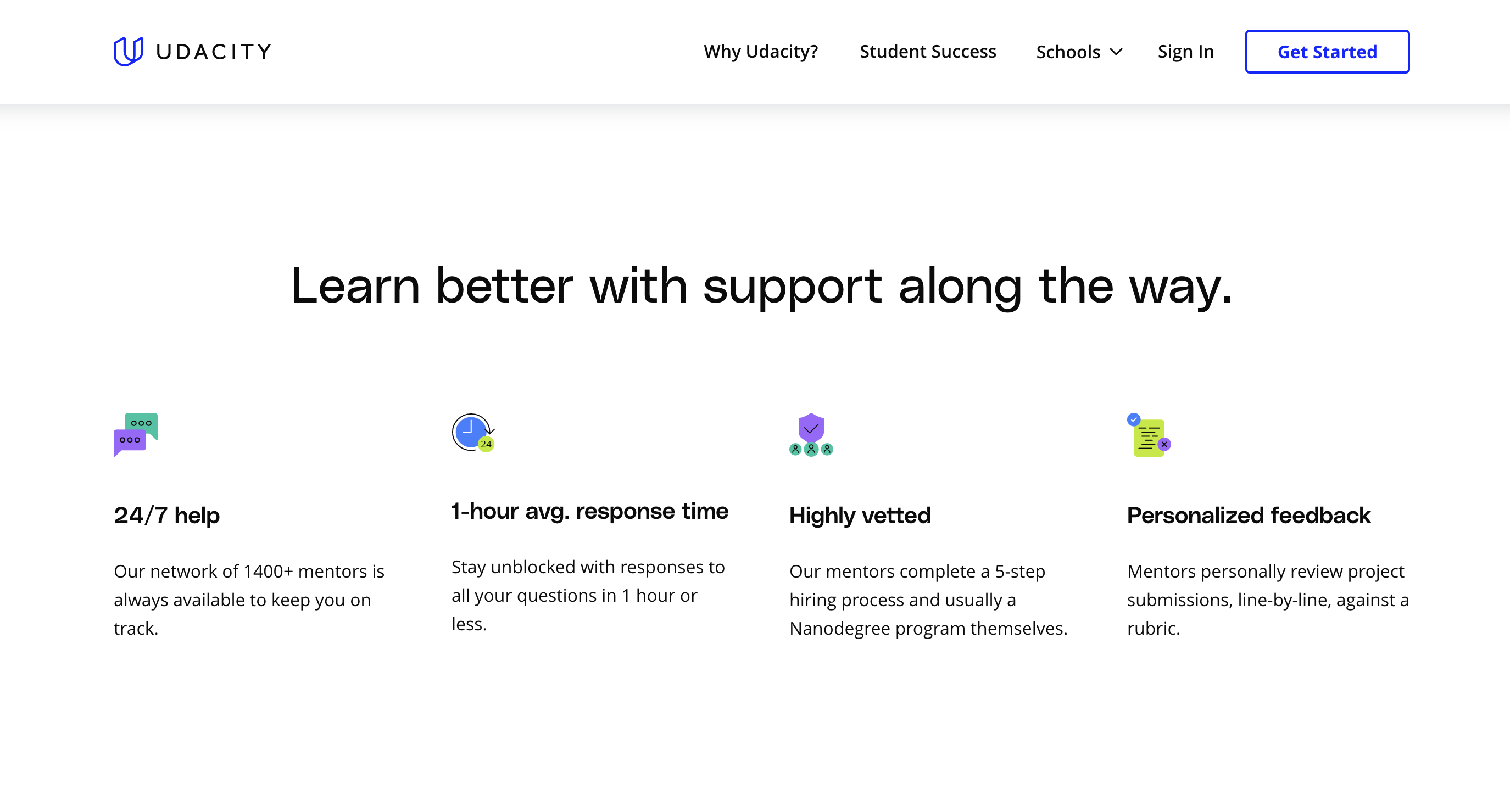Click the purple shield vetted icon
Image resolution: width=1510 pixels, height=812 pixels.
[x=811, y=434]
